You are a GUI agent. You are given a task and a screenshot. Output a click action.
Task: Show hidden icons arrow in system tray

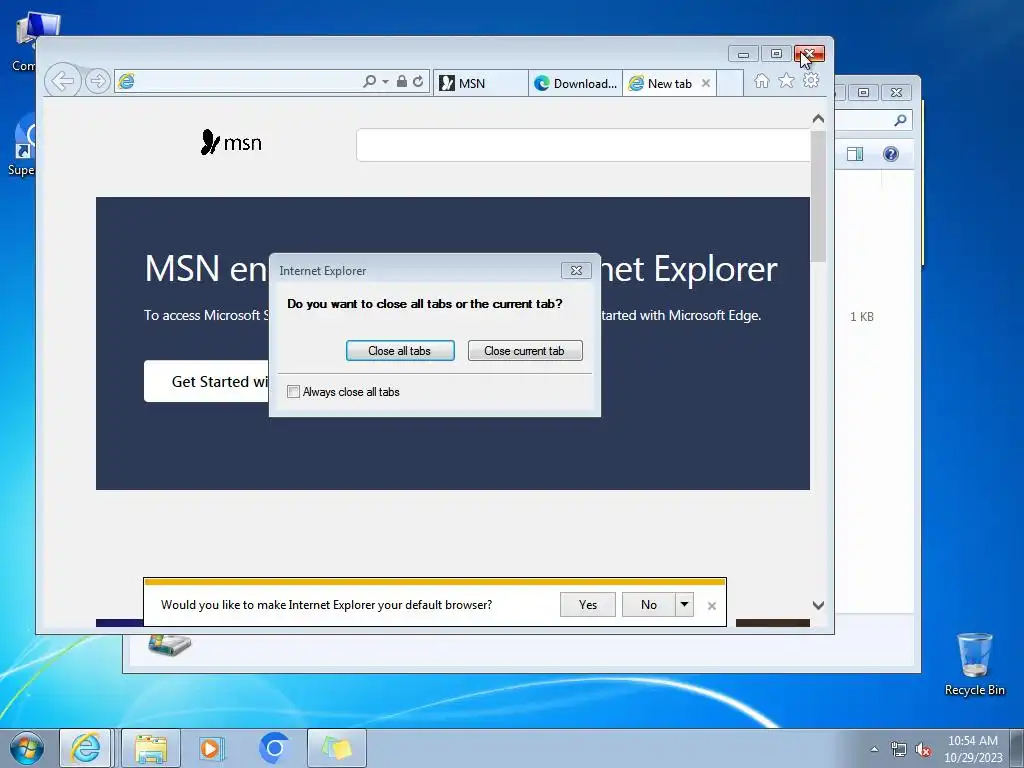click(874, 749)
